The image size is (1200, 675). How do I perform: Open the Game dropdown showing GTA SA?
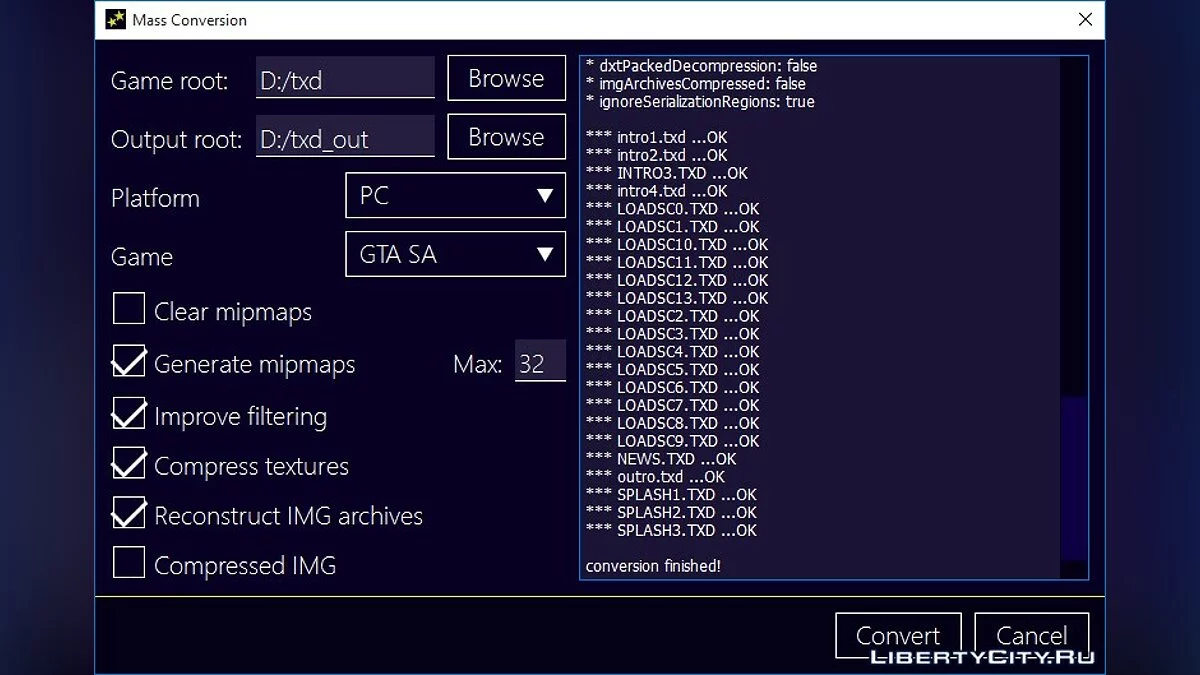tap(455, 255)
